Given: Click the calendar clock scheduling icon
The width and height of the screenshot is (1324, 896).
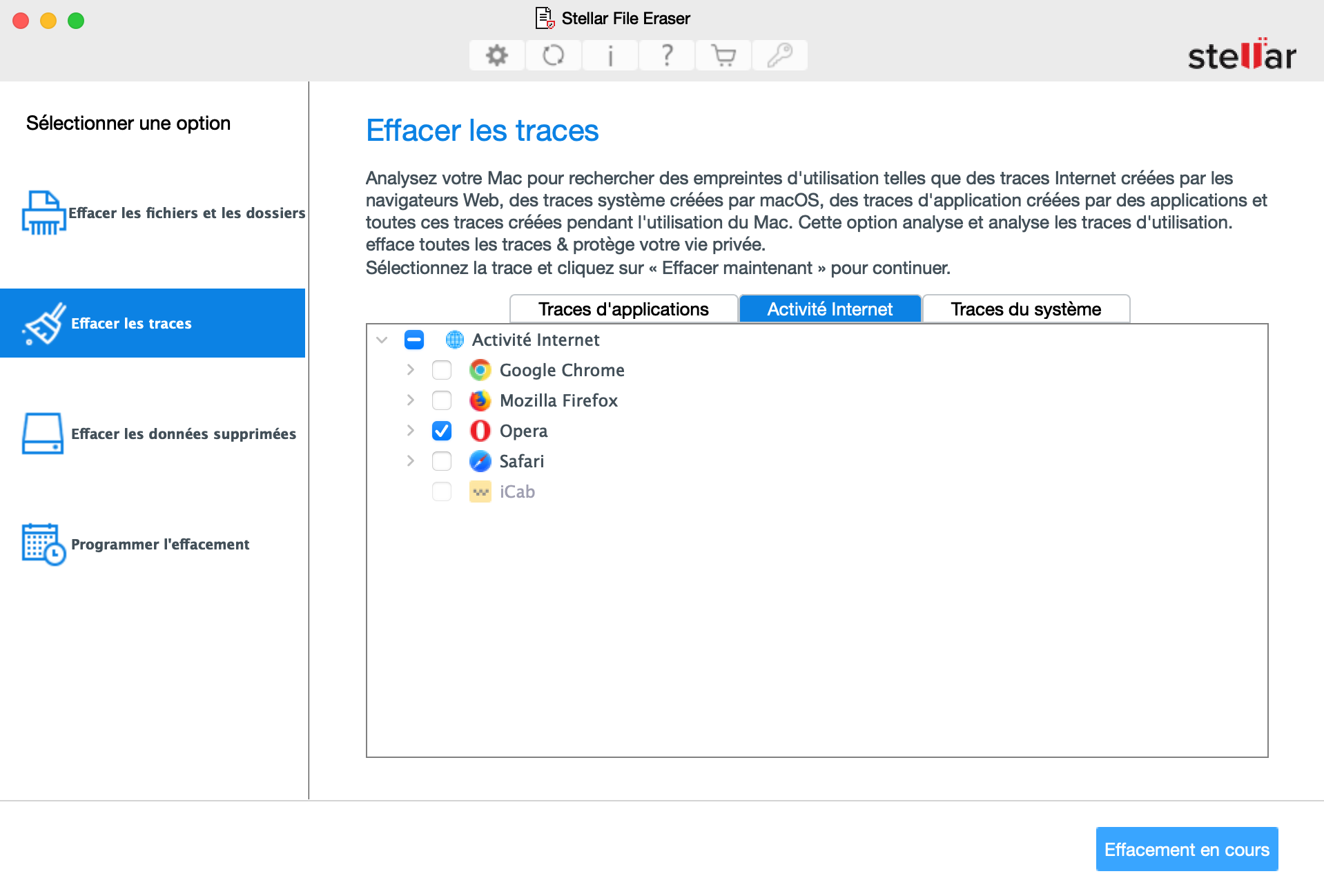Looking at the screenshot, I should [x=43, y=544].
